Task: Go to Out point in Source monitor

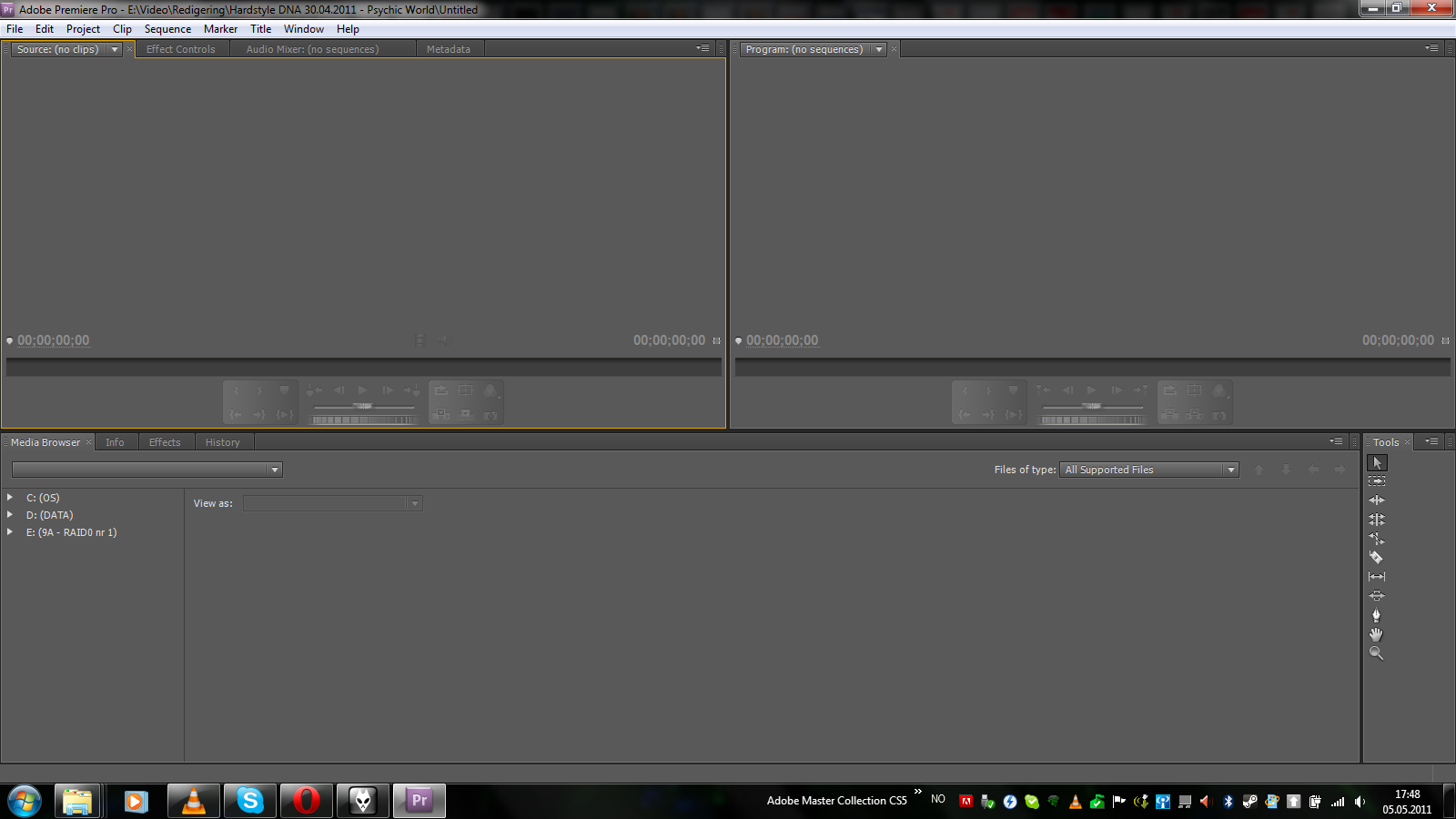Action: coord(260,415)
